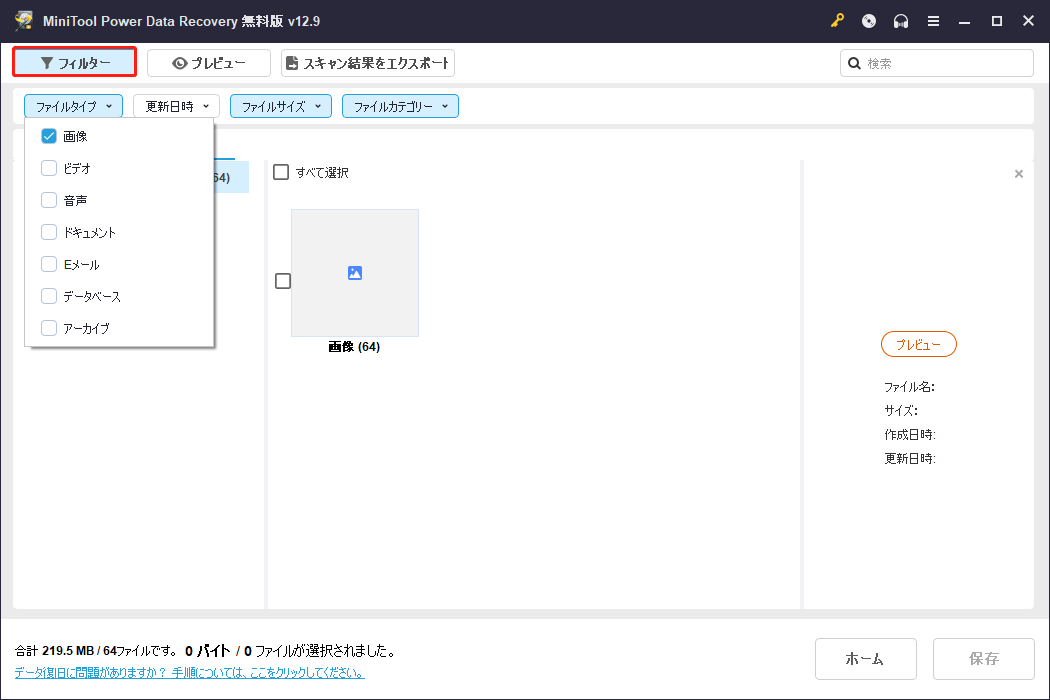Tick the すべて選択 checkbox
The height and width of the screenshot is (700, 1050).
[281, 172]
